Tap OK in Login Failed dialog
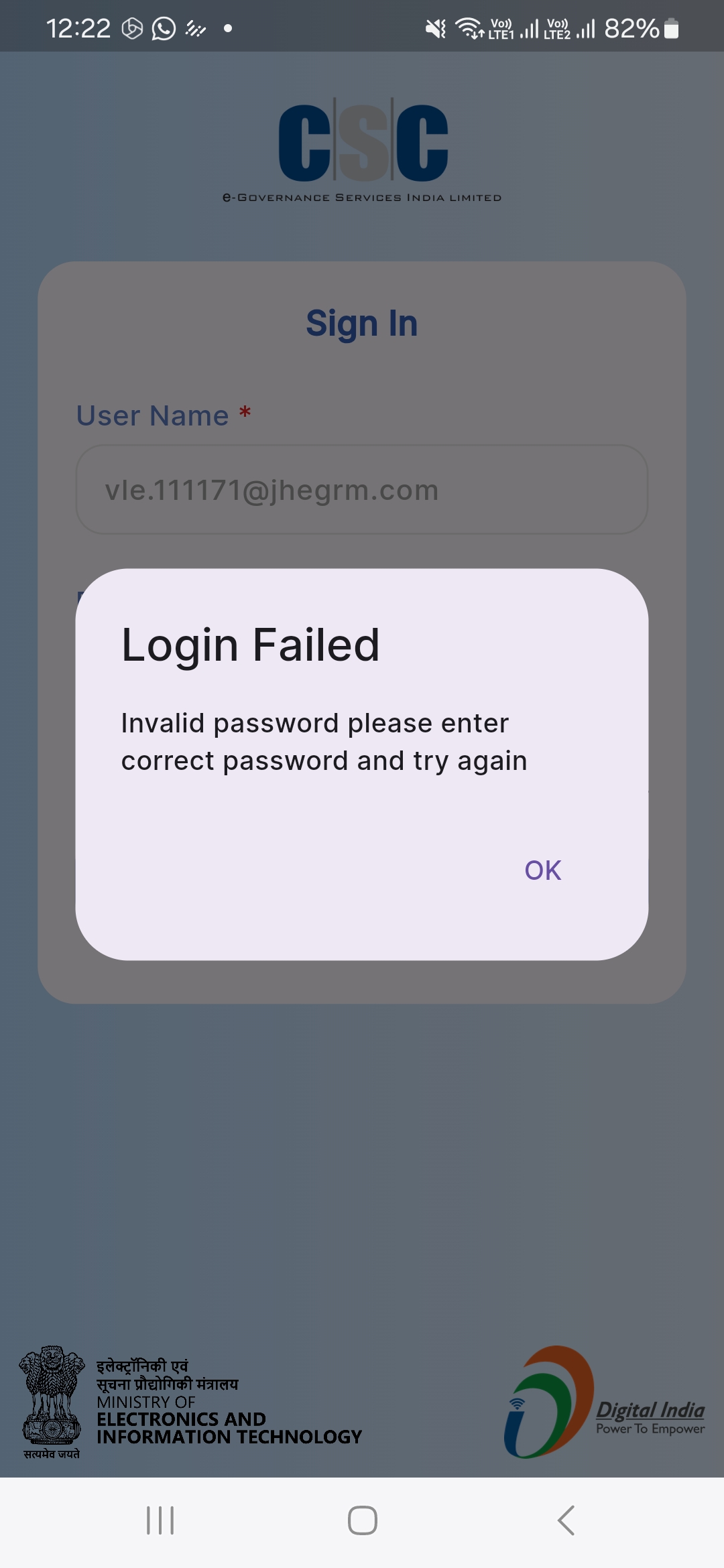 [542, 870]
